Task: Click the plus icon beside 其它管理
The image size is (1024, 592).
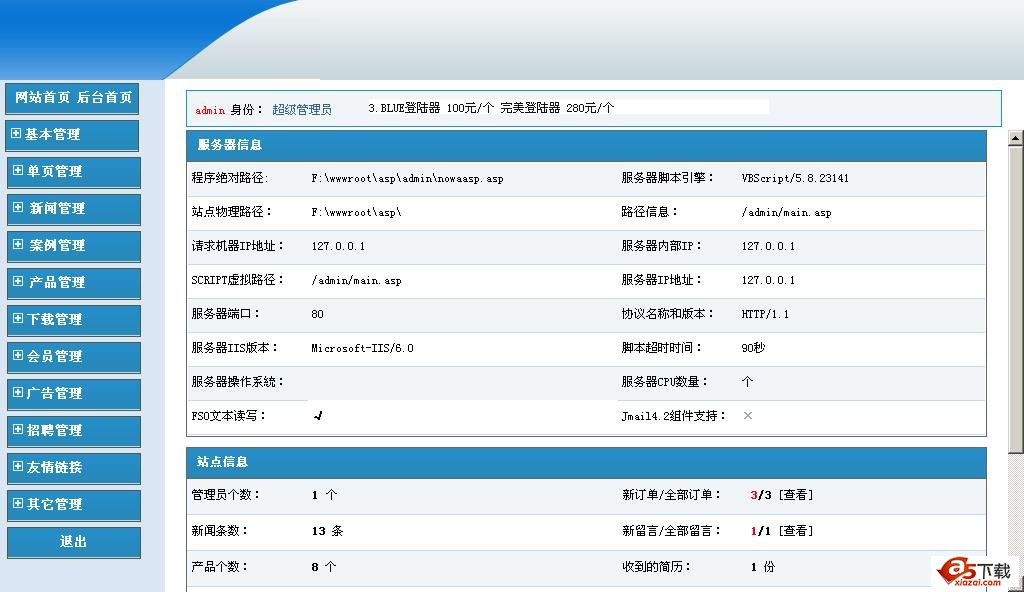Action: tap(18, 504)
